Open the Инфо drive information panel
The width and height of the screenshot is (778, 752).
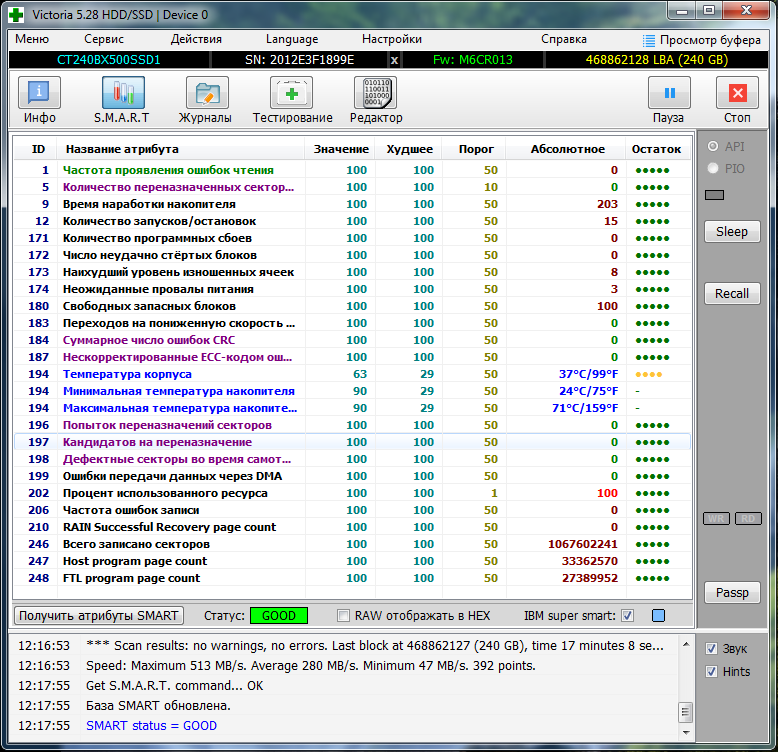point(39,100)
